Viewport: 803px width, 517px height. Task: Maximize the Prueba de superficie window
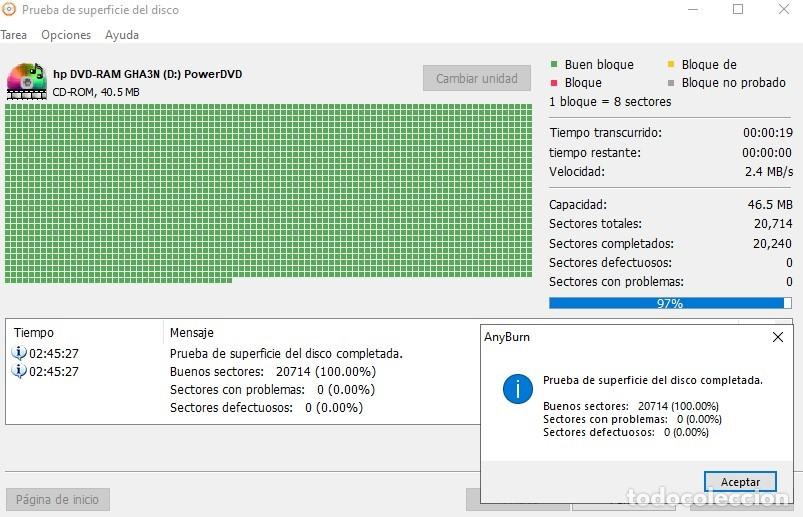point(738,9)
